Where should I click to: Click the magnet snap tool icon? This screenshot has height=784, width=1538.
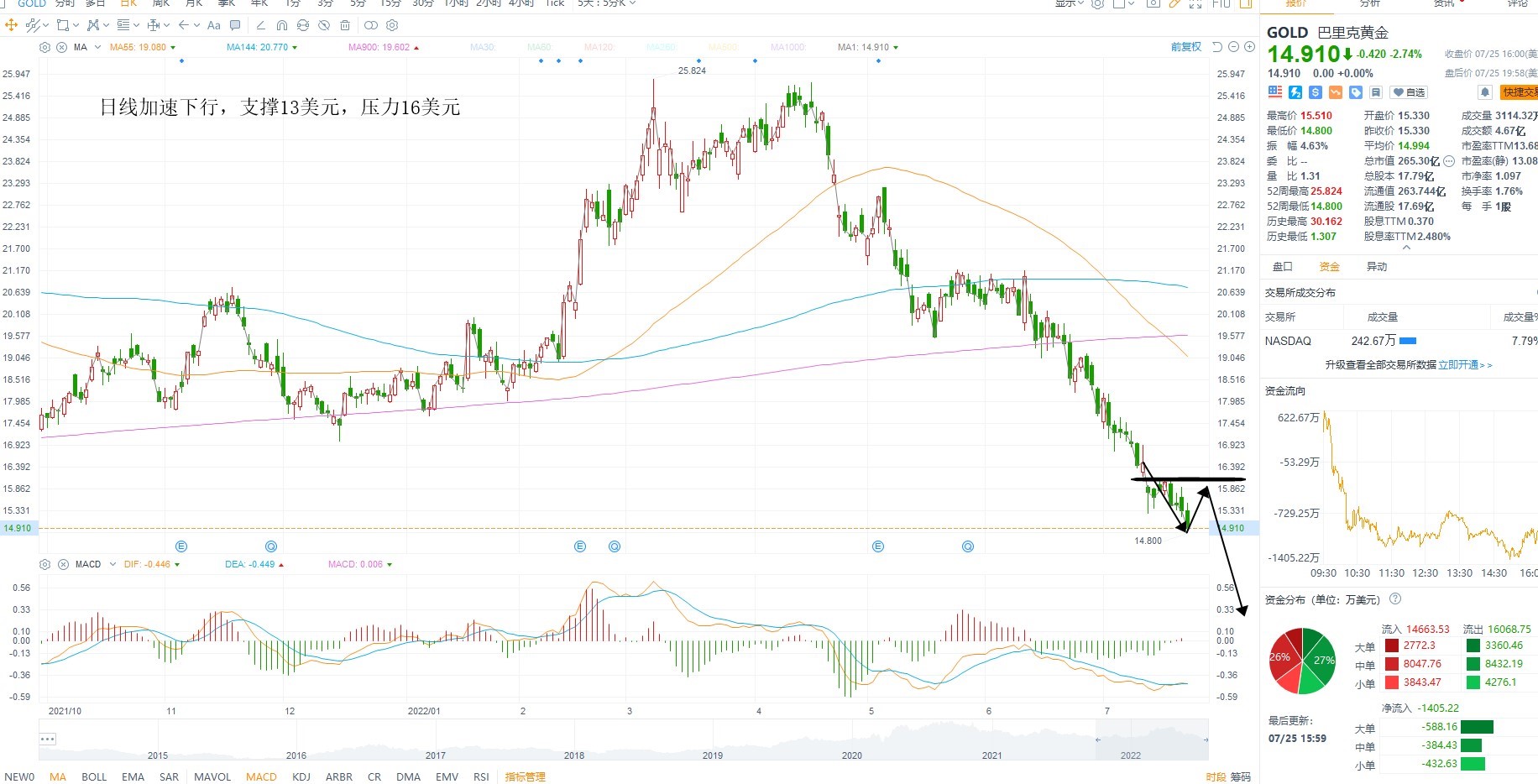[282, 25]
